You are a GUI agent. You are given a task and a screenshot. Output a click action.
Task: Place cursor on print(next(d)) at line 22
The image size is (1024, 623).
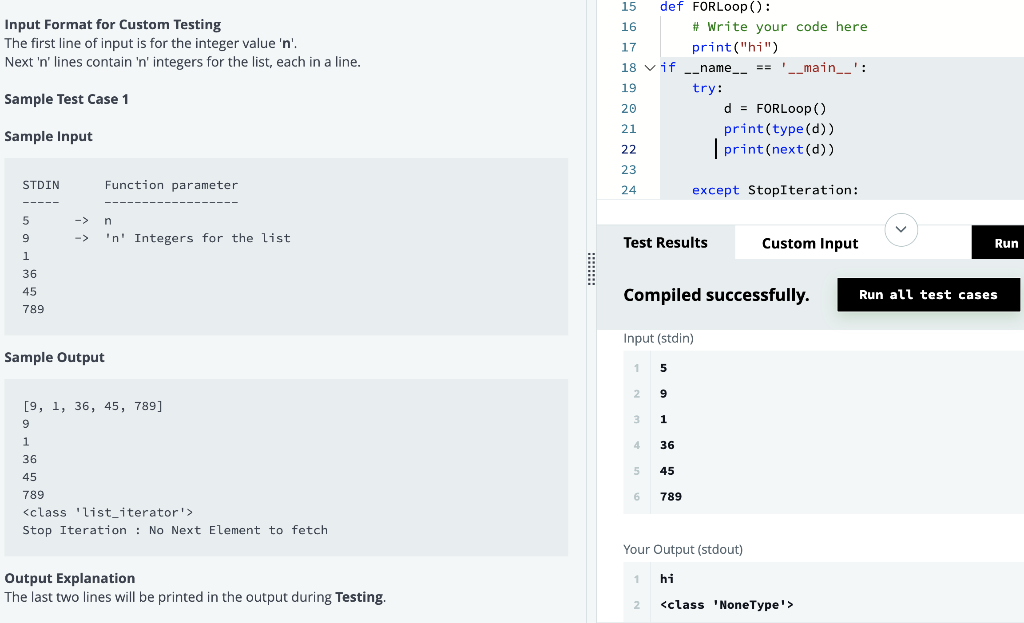[x=780, y=148]
